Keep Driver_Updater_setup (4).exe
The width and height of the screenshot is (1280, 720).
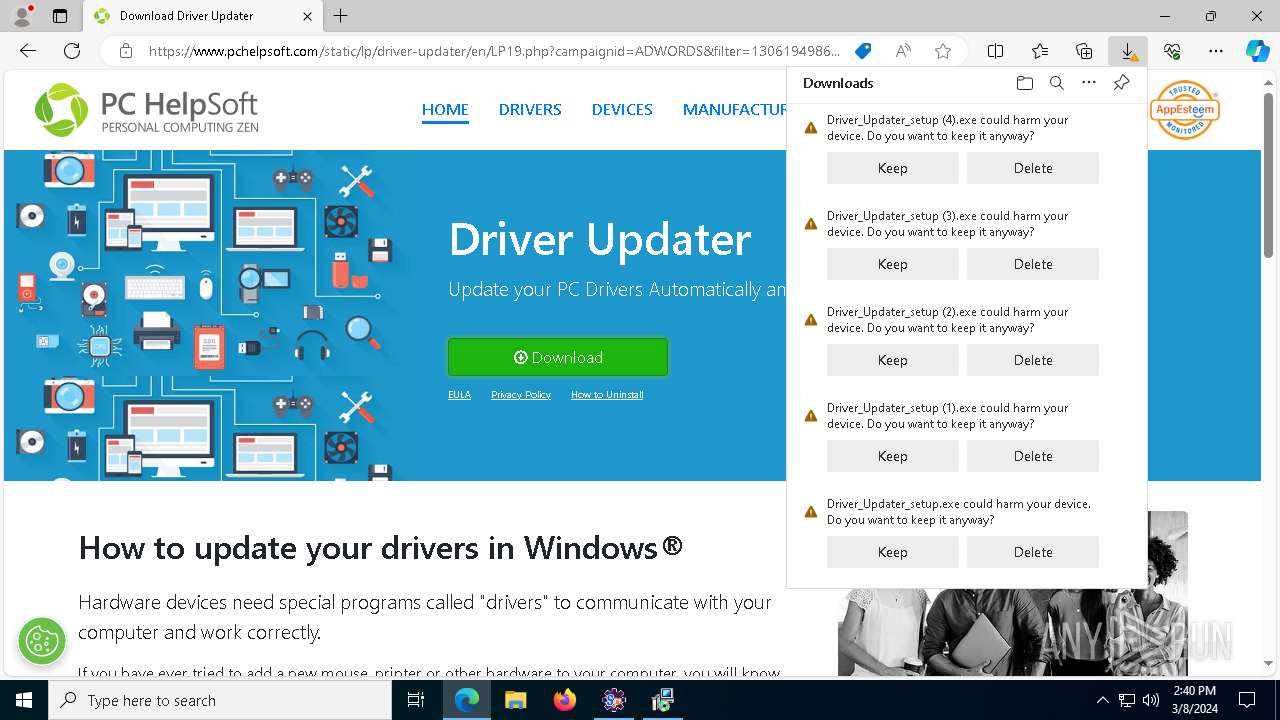point(893,168)
